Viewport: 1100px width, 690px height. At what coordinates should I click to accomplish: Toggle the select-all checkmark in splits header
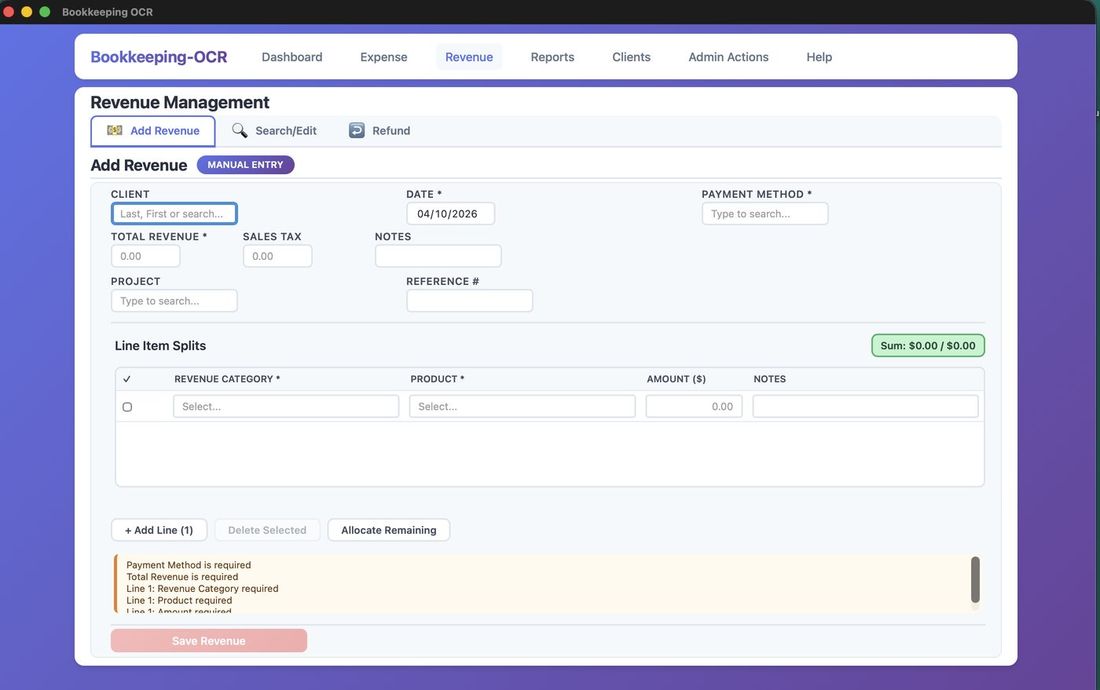125,377
